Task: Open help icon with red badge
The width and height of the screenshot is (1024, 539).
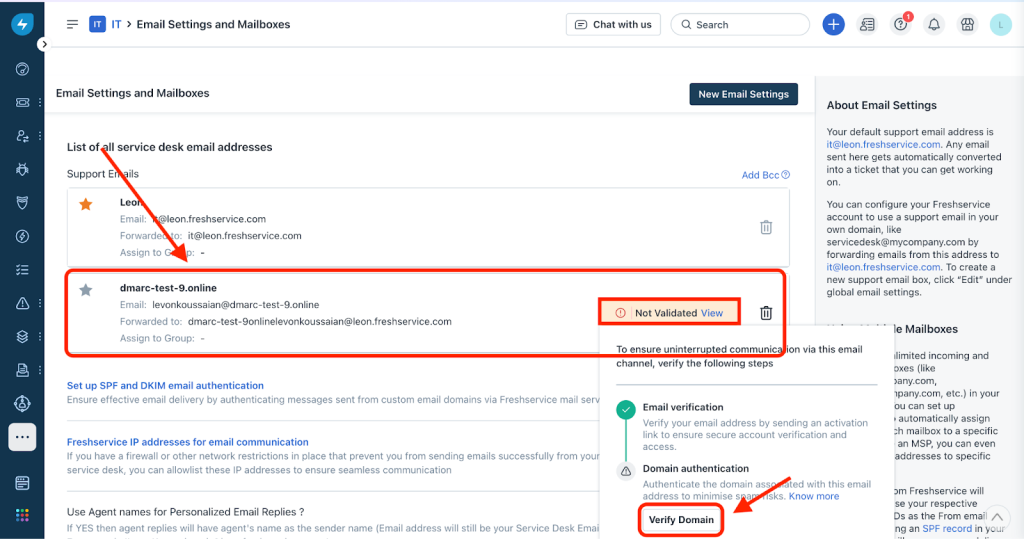Action: (x=900, y=24)
